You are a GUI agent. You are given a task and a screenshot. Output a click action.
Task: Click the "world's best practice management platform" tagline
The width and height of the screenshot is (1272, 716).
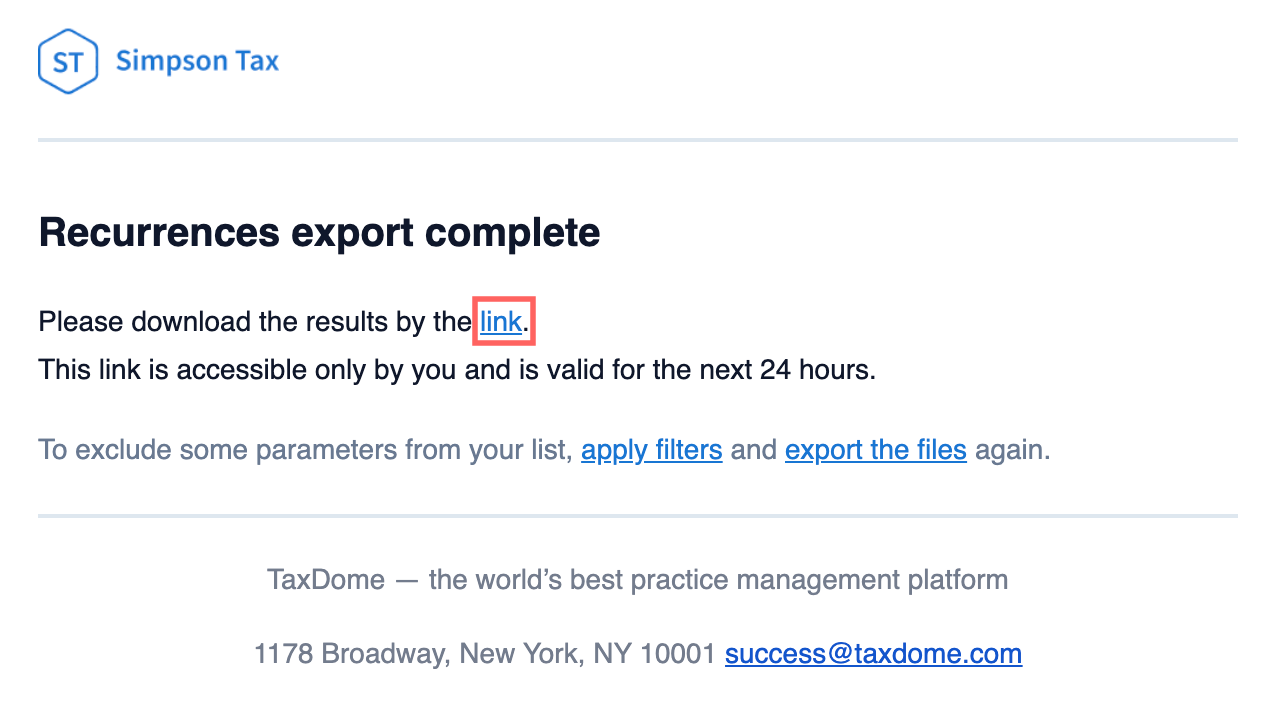click(718, 579)
